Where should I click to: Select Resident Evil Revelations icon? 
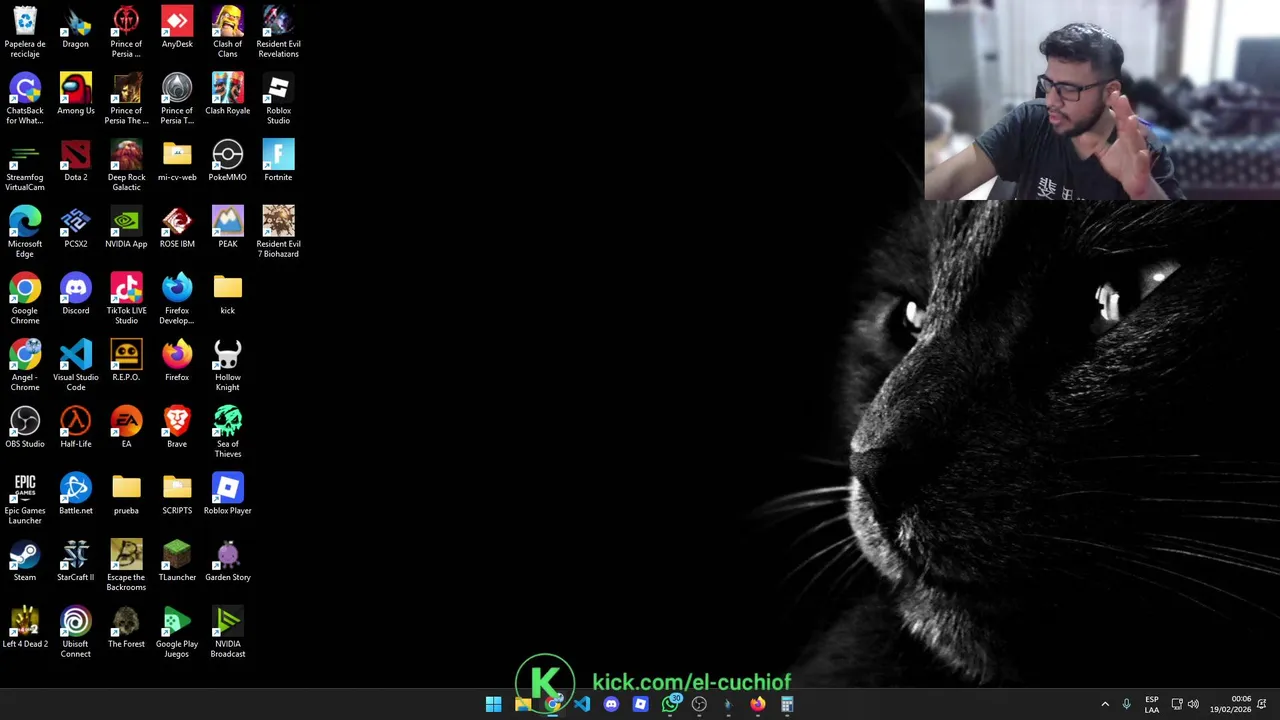(278, 32)
